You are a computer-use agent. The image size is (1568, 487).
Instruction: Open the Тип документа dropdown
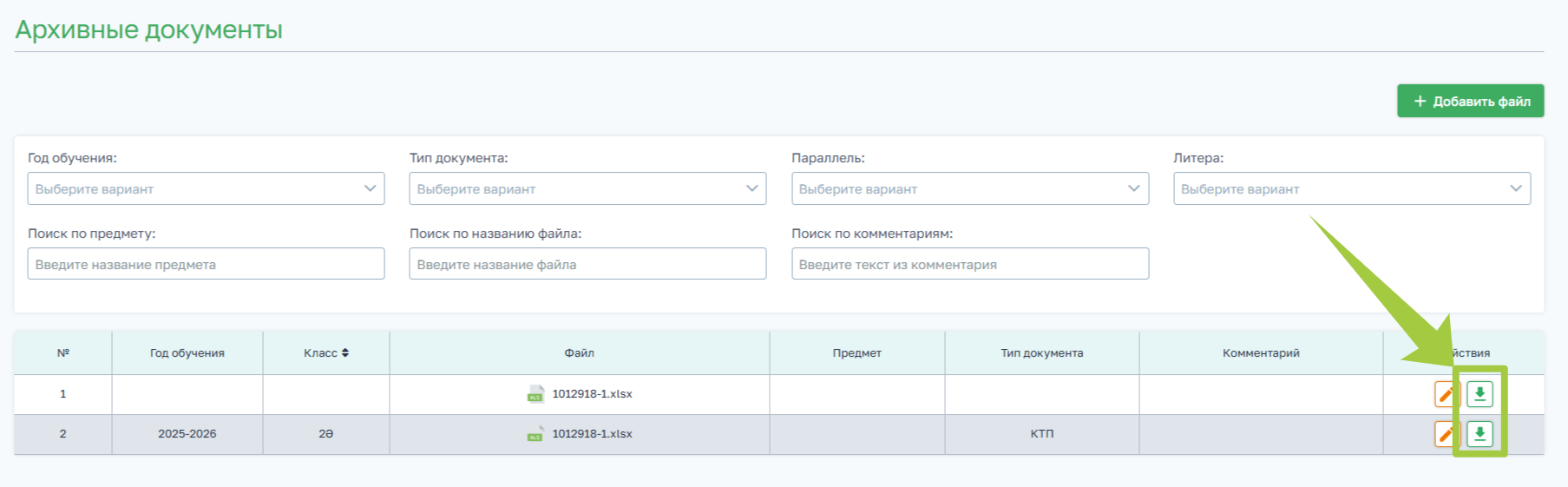587,188
